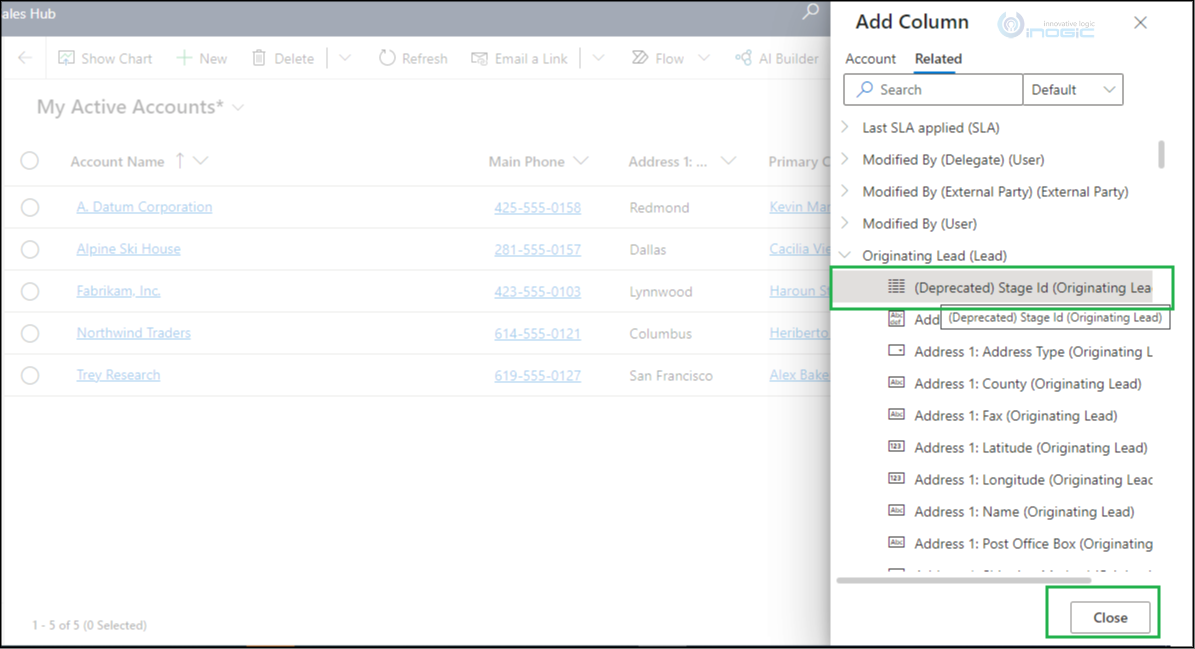
Task: Expand the Flow chevron
Action: point(703,58)
